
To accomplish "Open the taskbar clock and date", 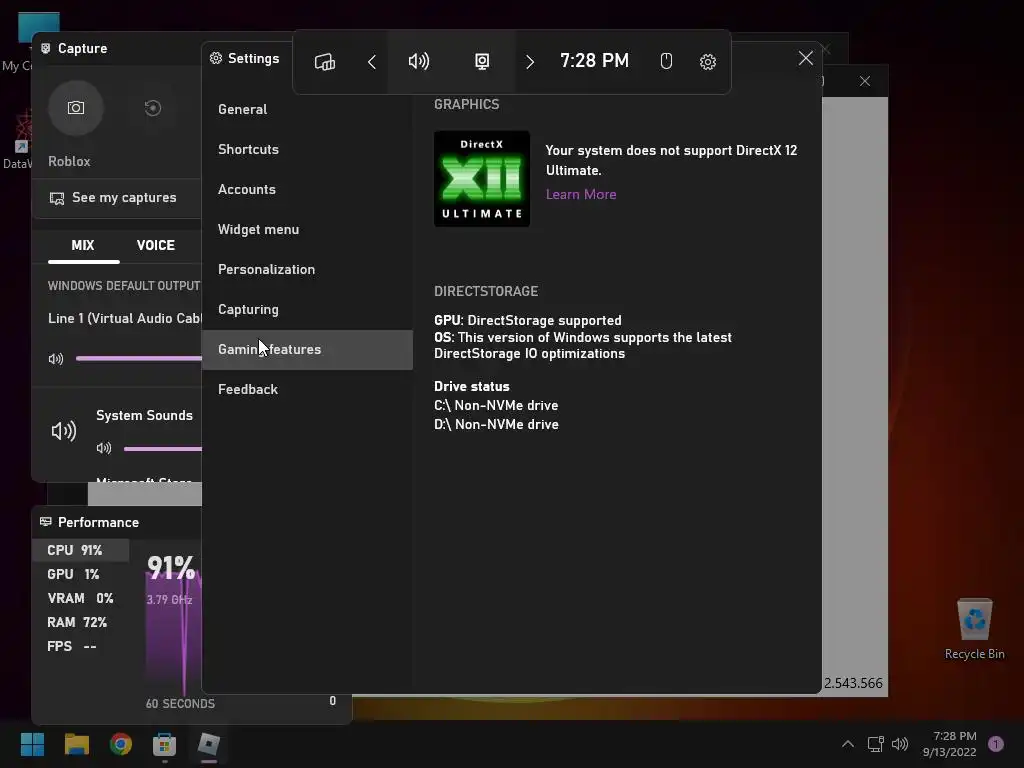I will click(950, 744).
